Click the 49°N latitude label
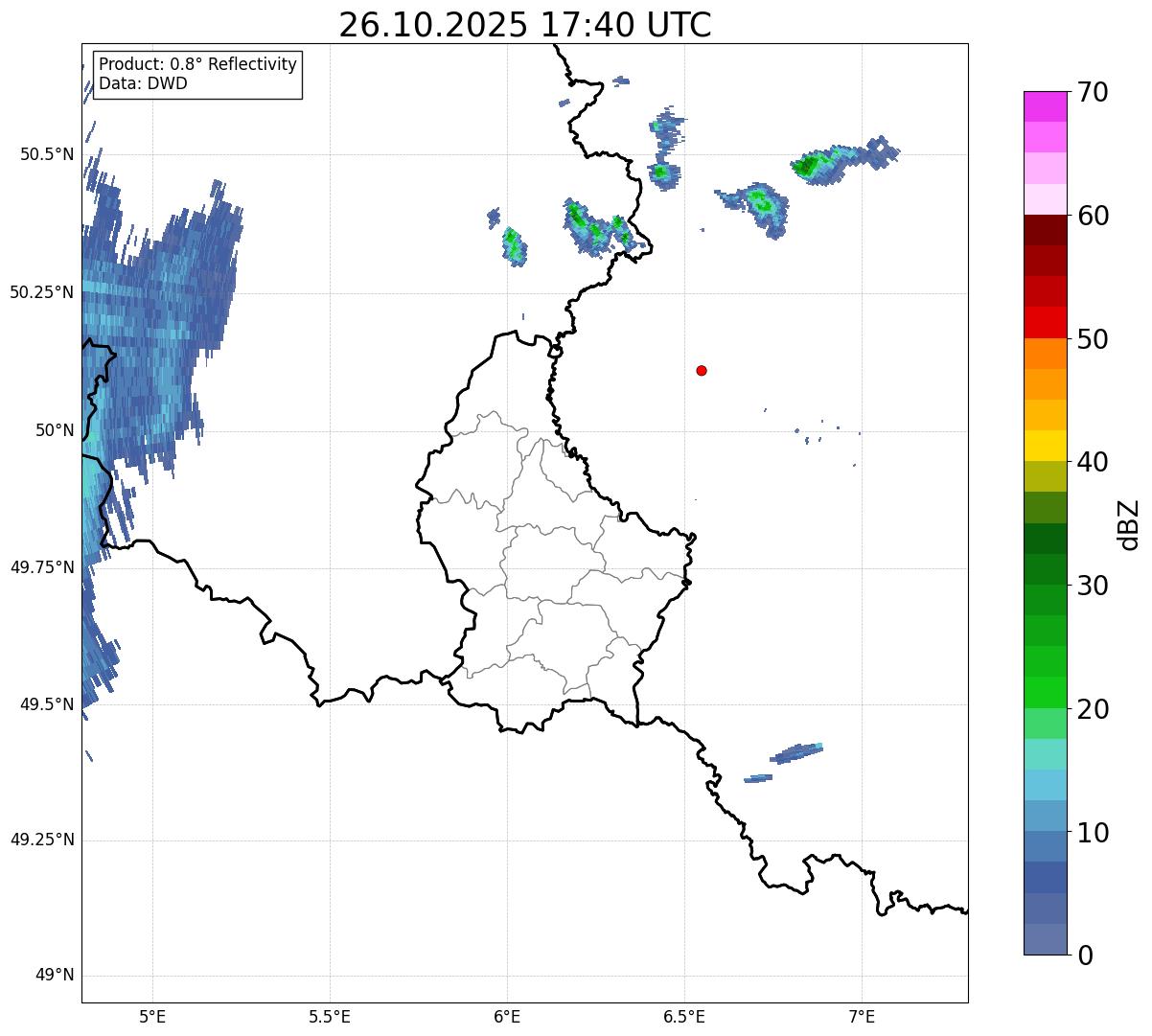1152x1036 pixels. [55, 976]
